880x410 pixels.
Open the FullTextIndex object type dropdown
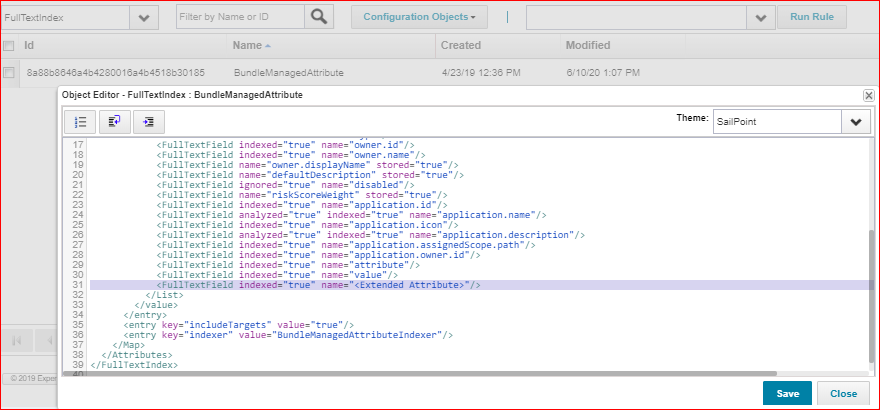point(143,18)
